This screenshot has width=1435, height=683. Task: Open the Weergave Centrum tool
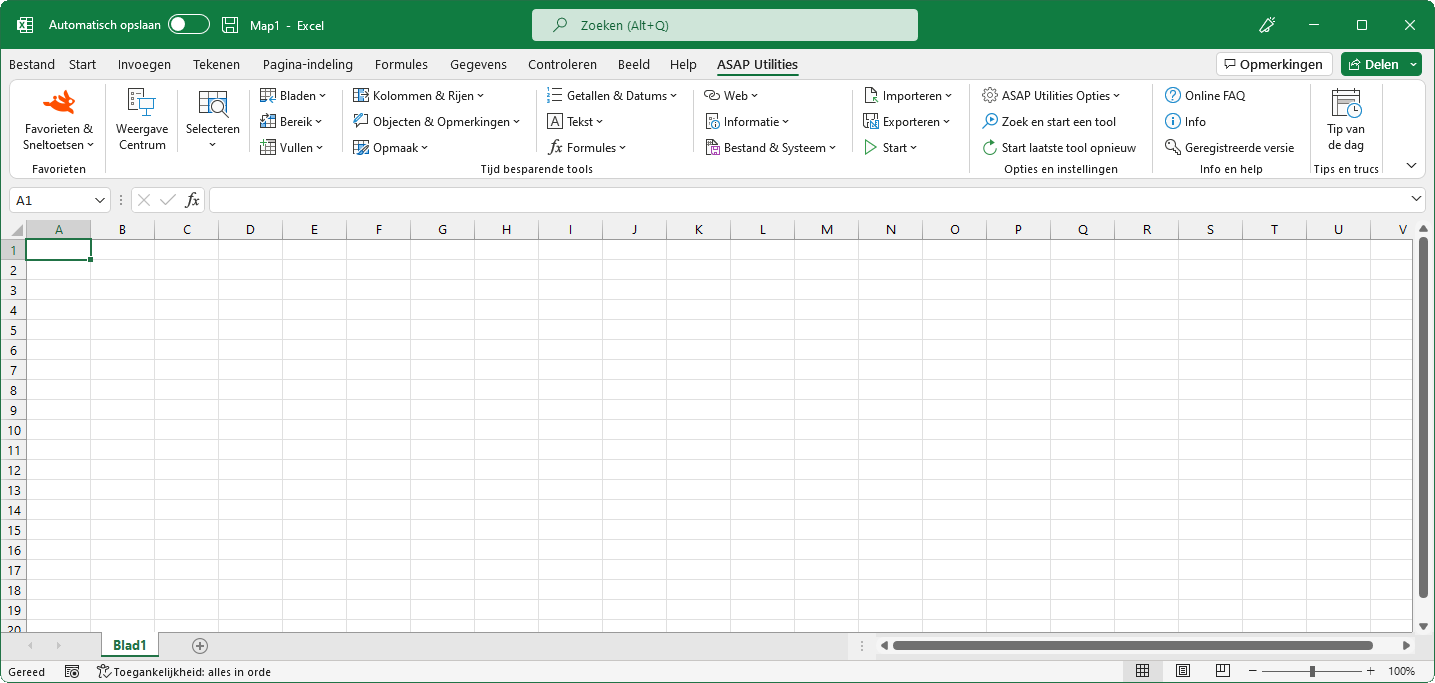pyautogui.click(x=142, y=120)
